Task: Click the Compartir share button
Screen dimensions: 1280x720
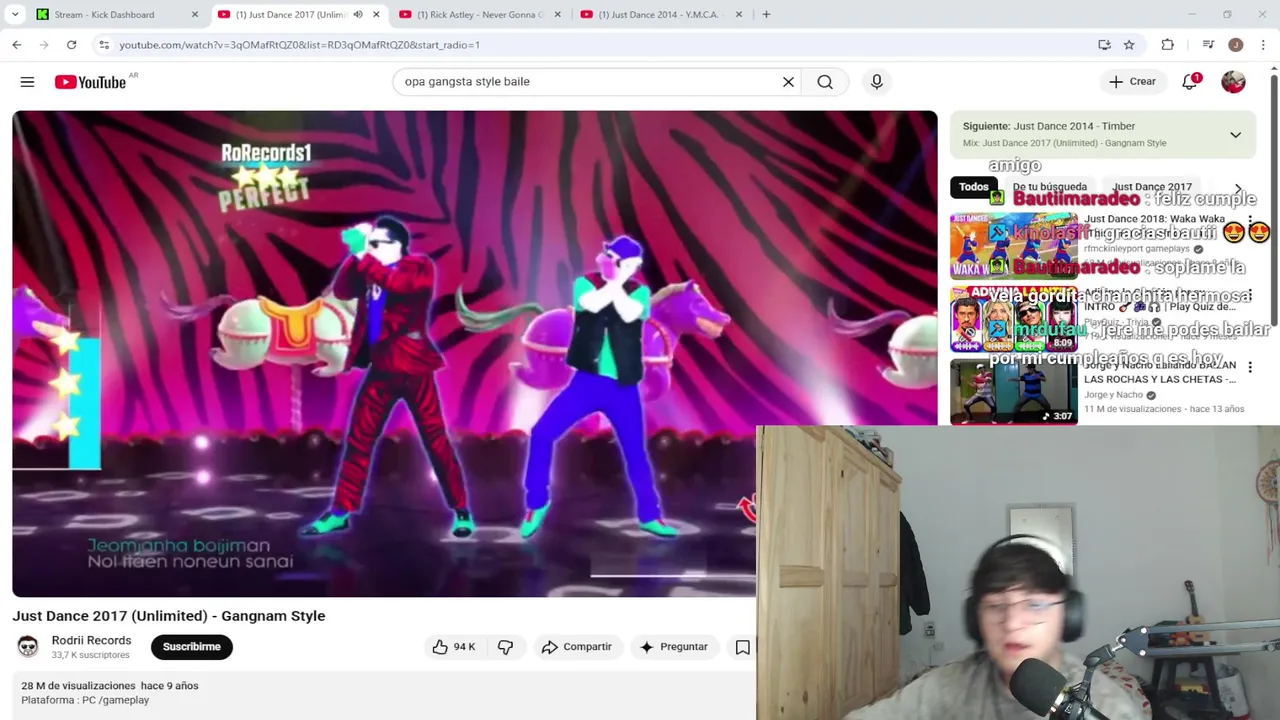Action: click(577, 647)
